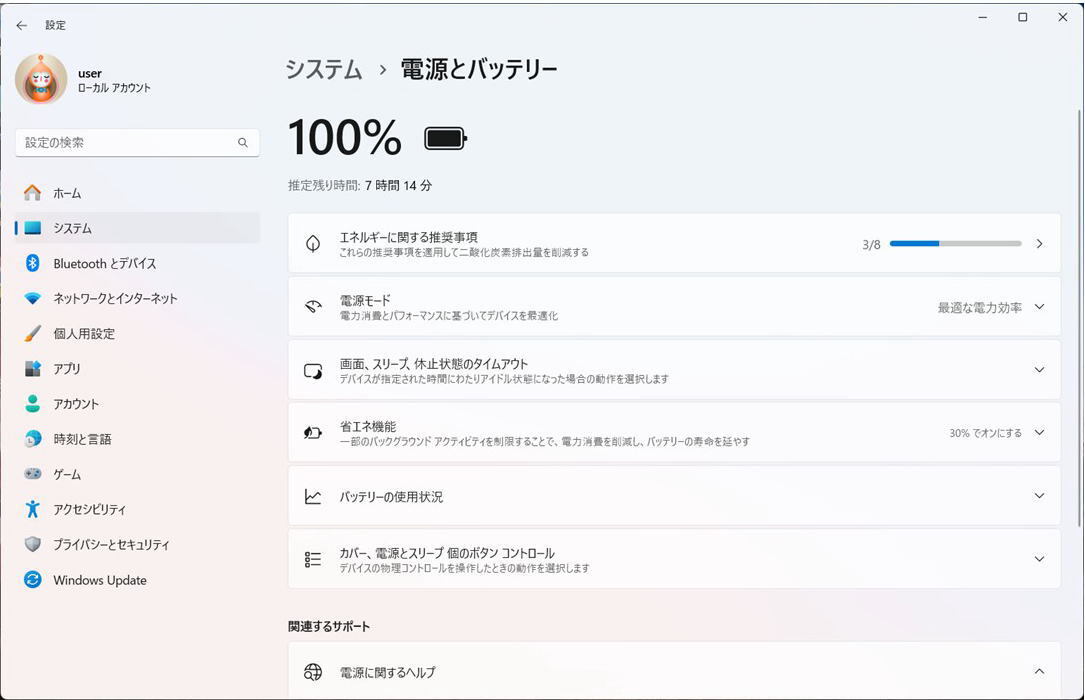Viewport: 1085px width, 700px height.
Task: Click the Gaming controller icon
Action: [x=33, y=474]
